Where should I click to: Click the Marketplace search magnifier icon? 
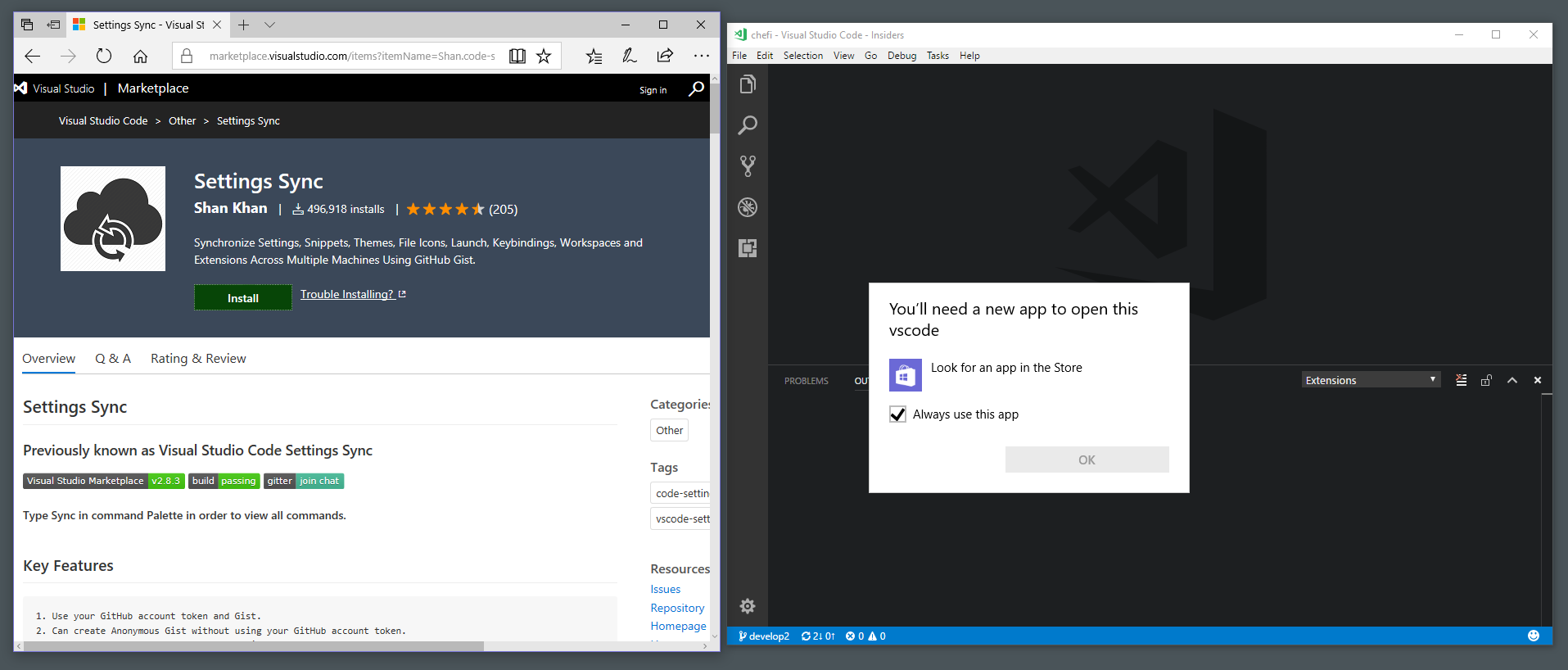tap(696, 88)
